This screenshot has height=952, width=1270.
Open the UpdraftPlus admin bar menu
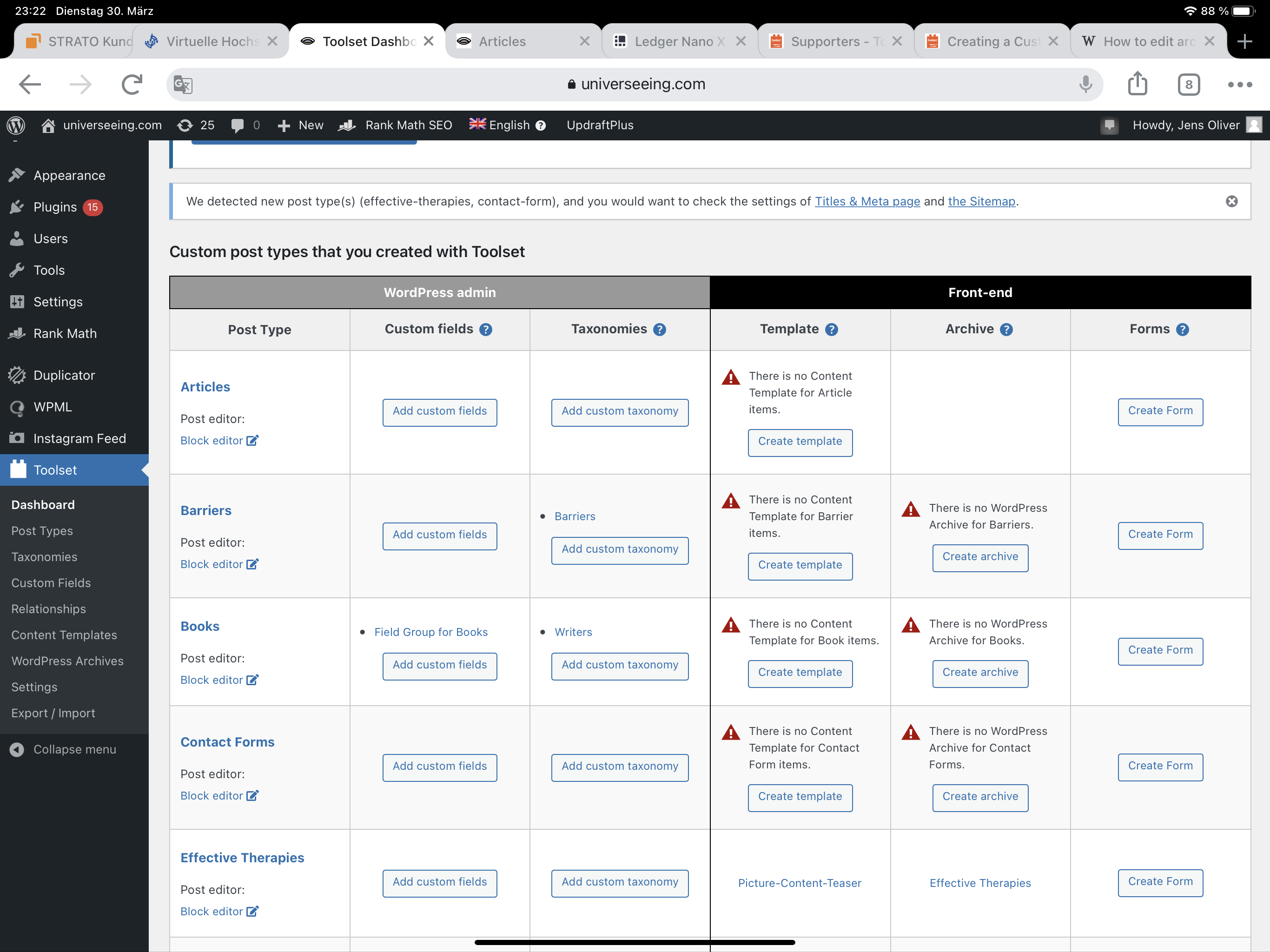tap(599, 125)
